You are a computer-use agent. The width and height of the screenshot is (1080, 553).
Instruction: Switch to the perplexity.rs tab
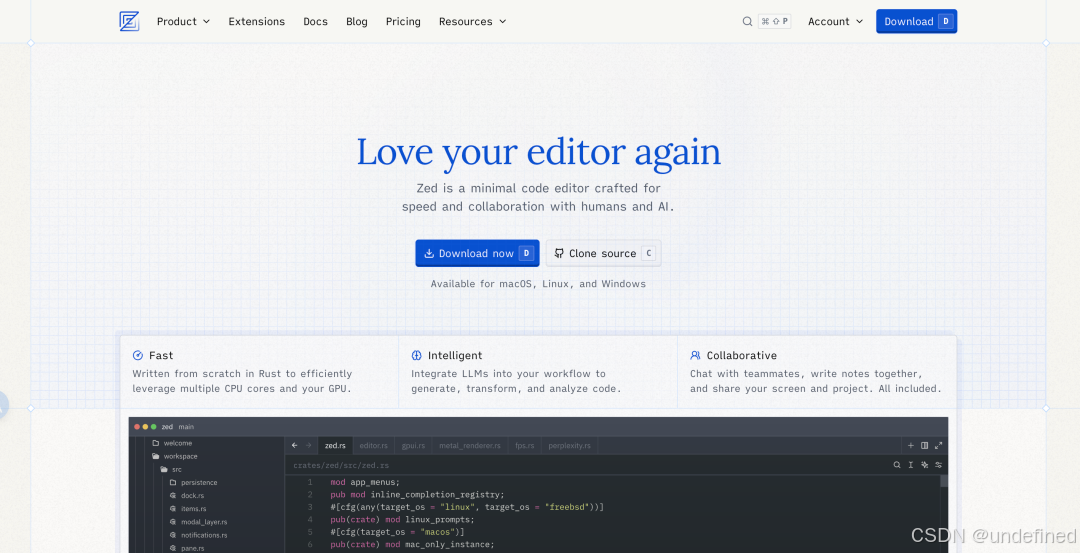point(570,446)
